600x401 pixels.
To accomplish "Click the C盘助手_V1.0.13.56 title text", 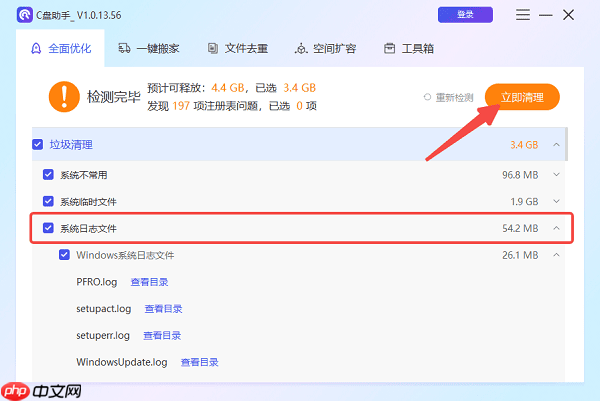I will point(78,15).
